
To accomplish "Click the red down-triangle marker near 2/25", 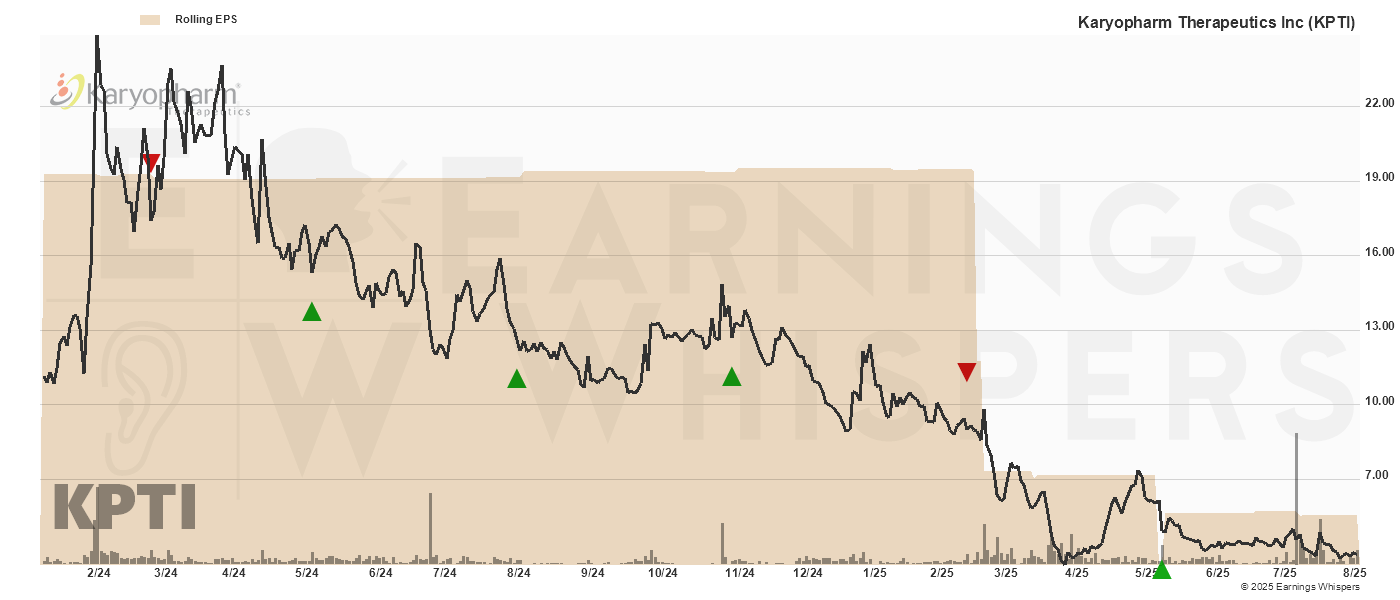I will 967,372.
